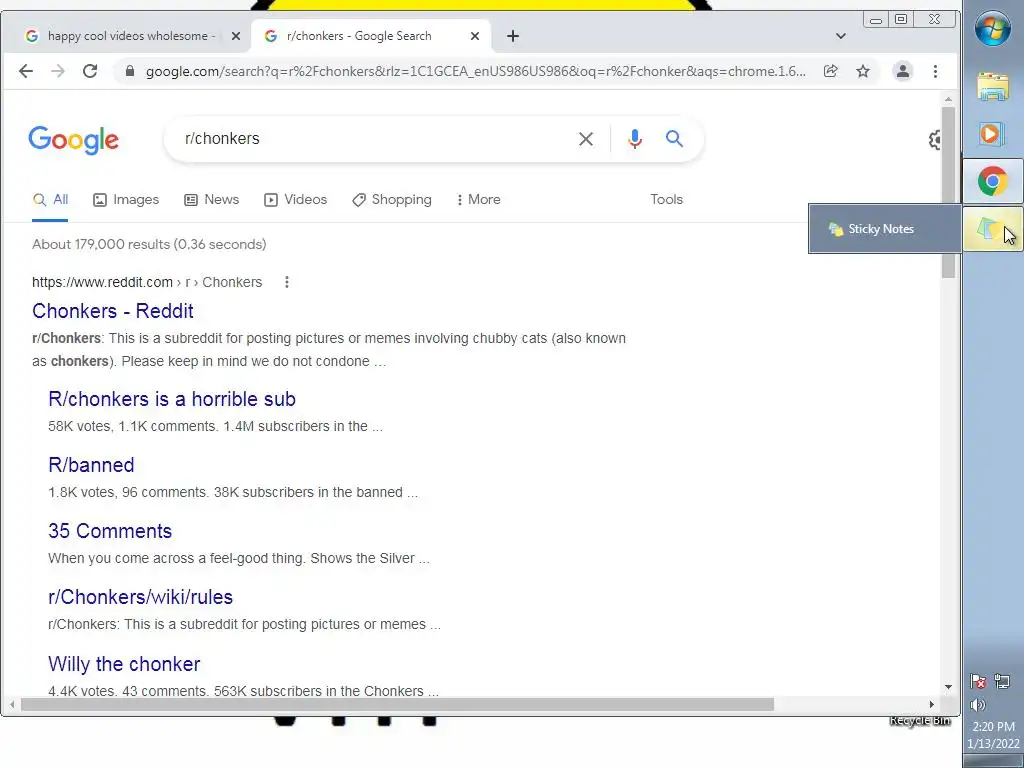The width and height of the screenshot is (1024, 768).
Task: Share this page via address bar icon
Action: 831,71
